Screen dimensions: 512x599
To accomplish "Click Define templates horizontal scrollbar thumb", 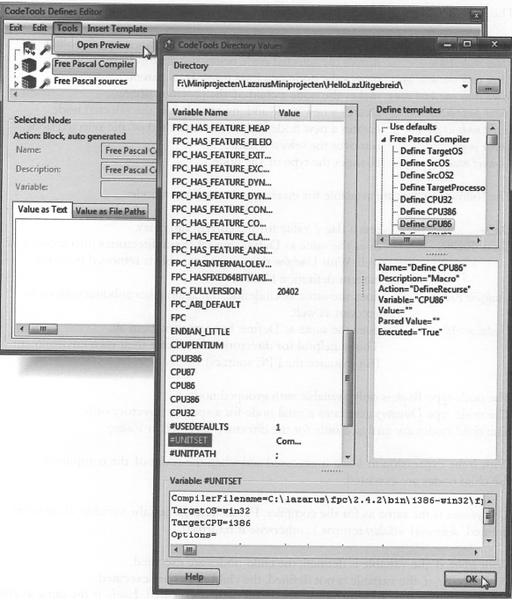I will (x=407, y=240).
